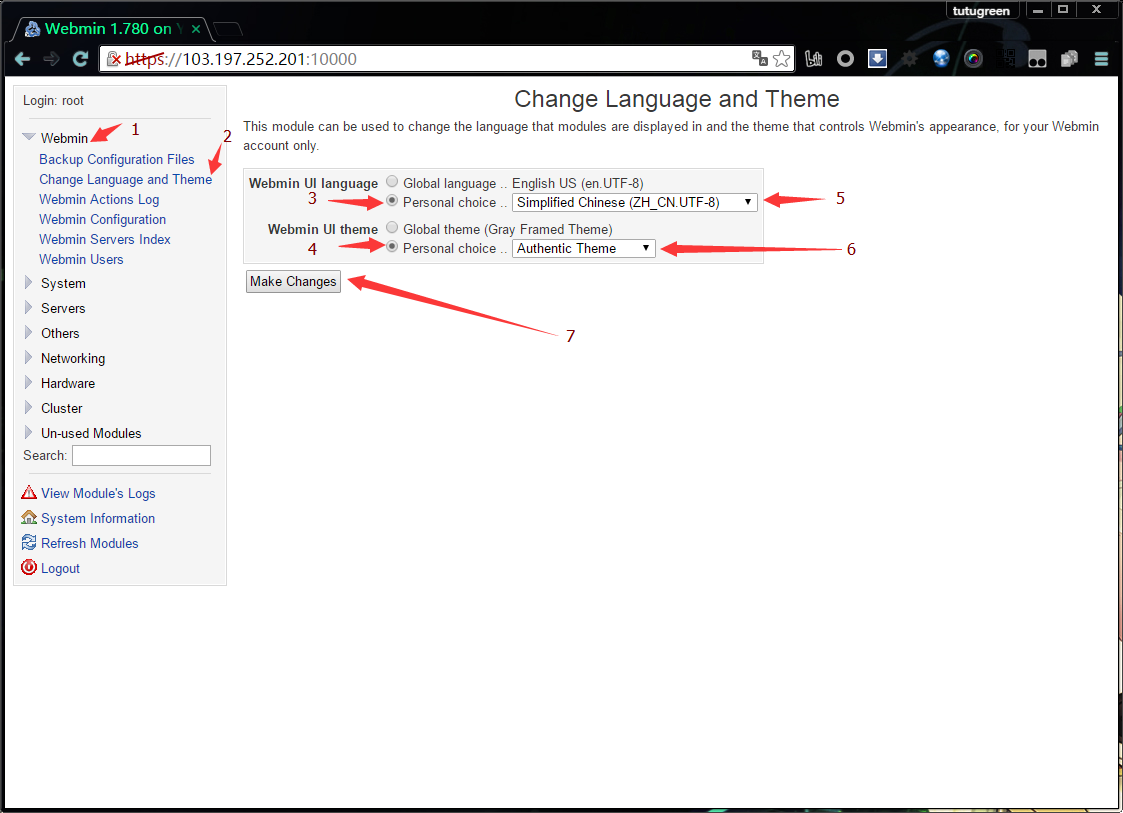Open the translate page icon
This screenshot has width=1123, height=813.
point(759,59)
